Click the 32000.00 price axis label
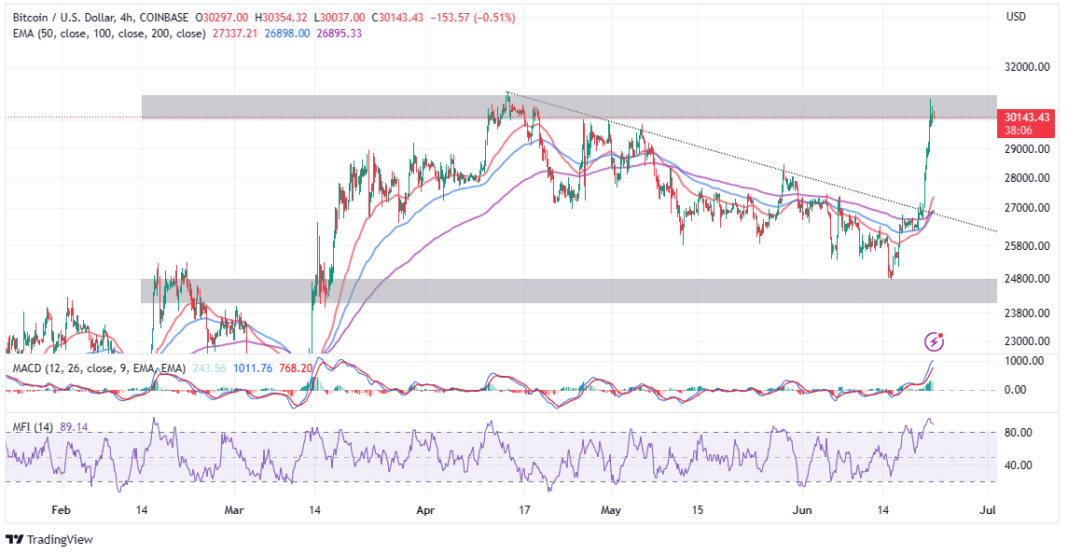The height and width of the screenshot is (555, 1068). point(1028,68)
